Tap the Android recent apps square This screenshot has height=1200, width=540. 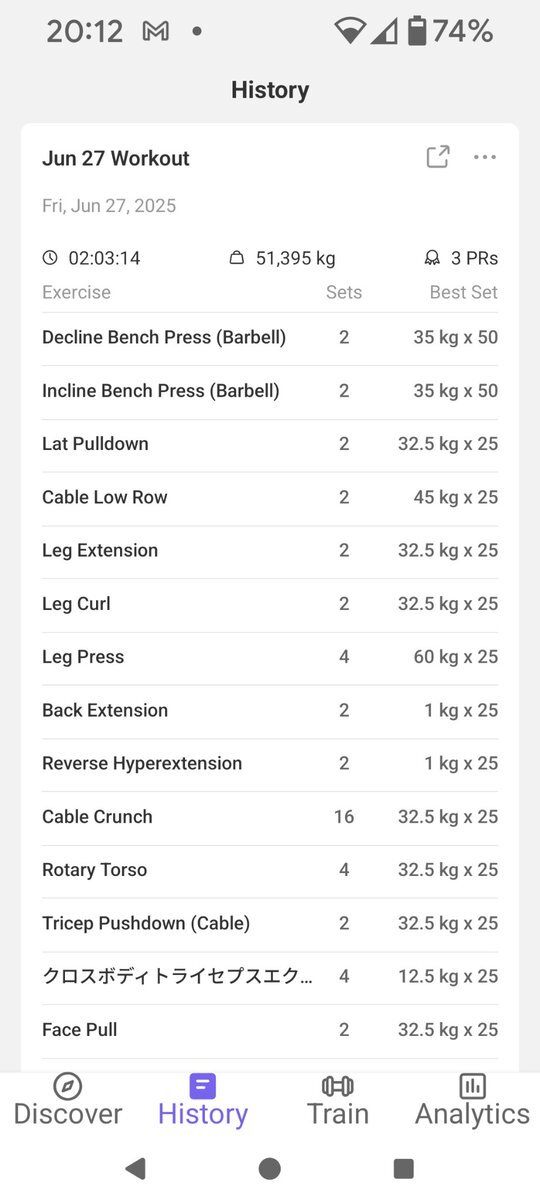pos(404,1168)
